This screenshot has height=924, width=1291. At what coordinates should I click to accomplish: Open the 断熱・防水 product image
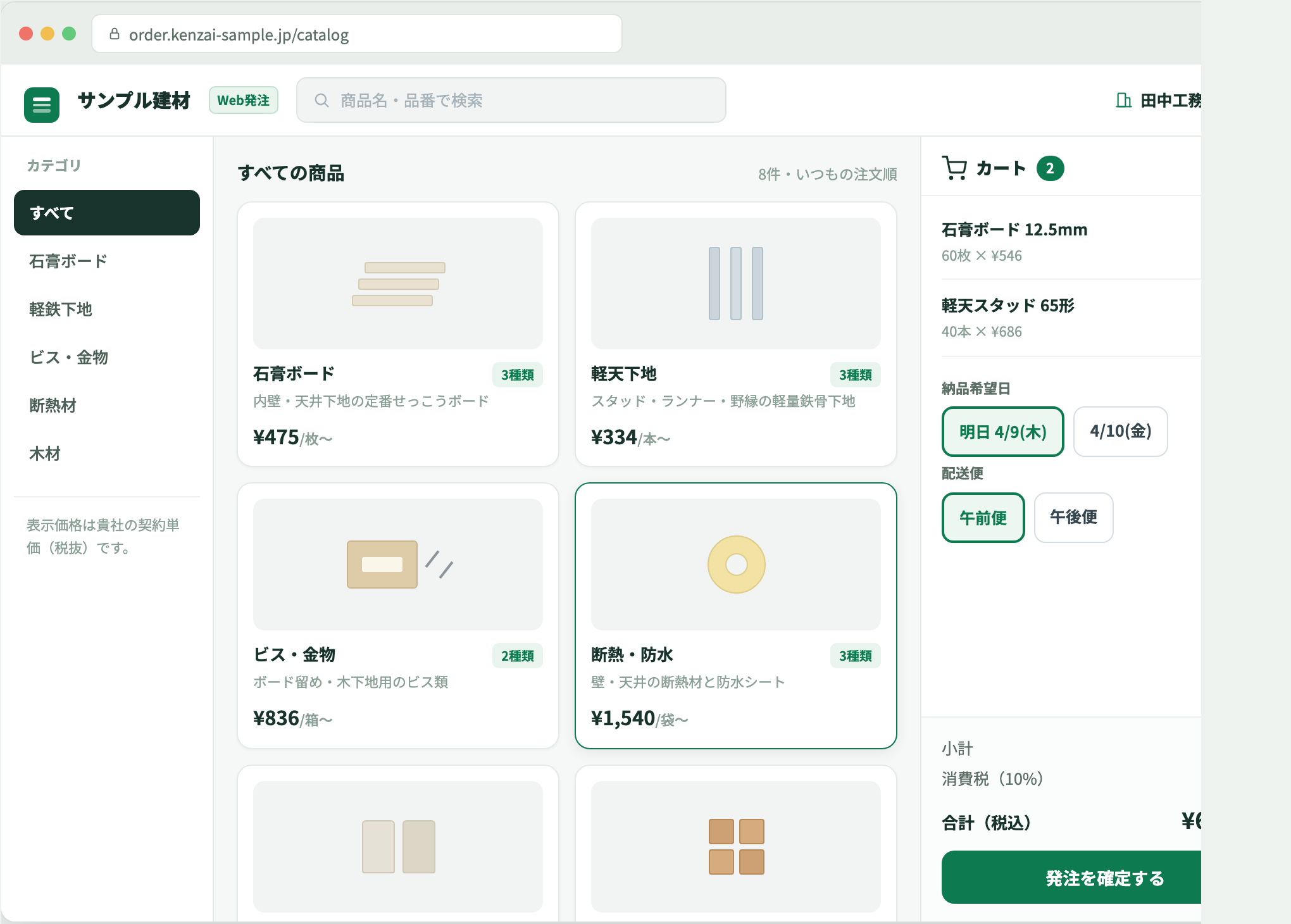click(736, 565)
